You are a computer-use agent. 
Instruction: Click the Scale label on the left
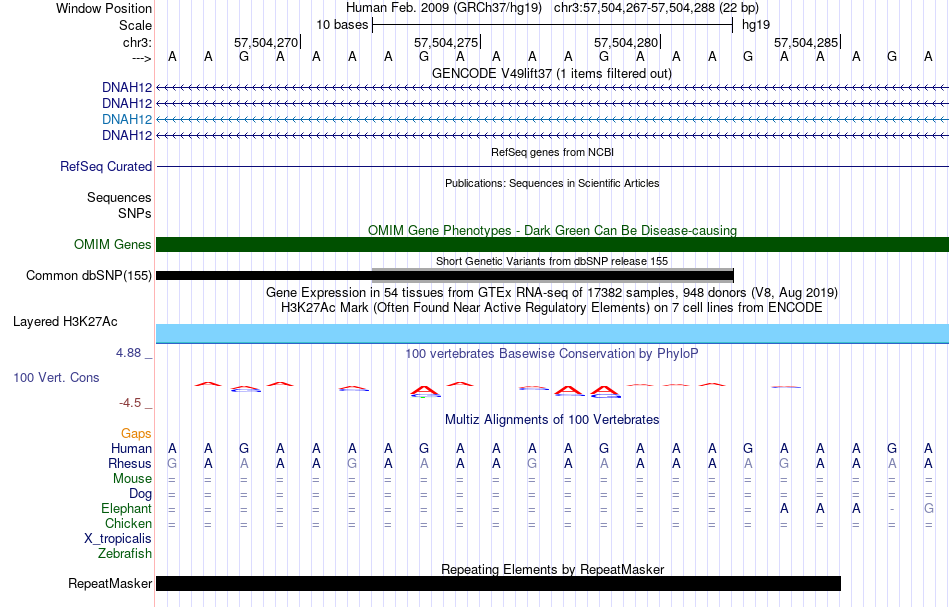(x=135, y=25)
